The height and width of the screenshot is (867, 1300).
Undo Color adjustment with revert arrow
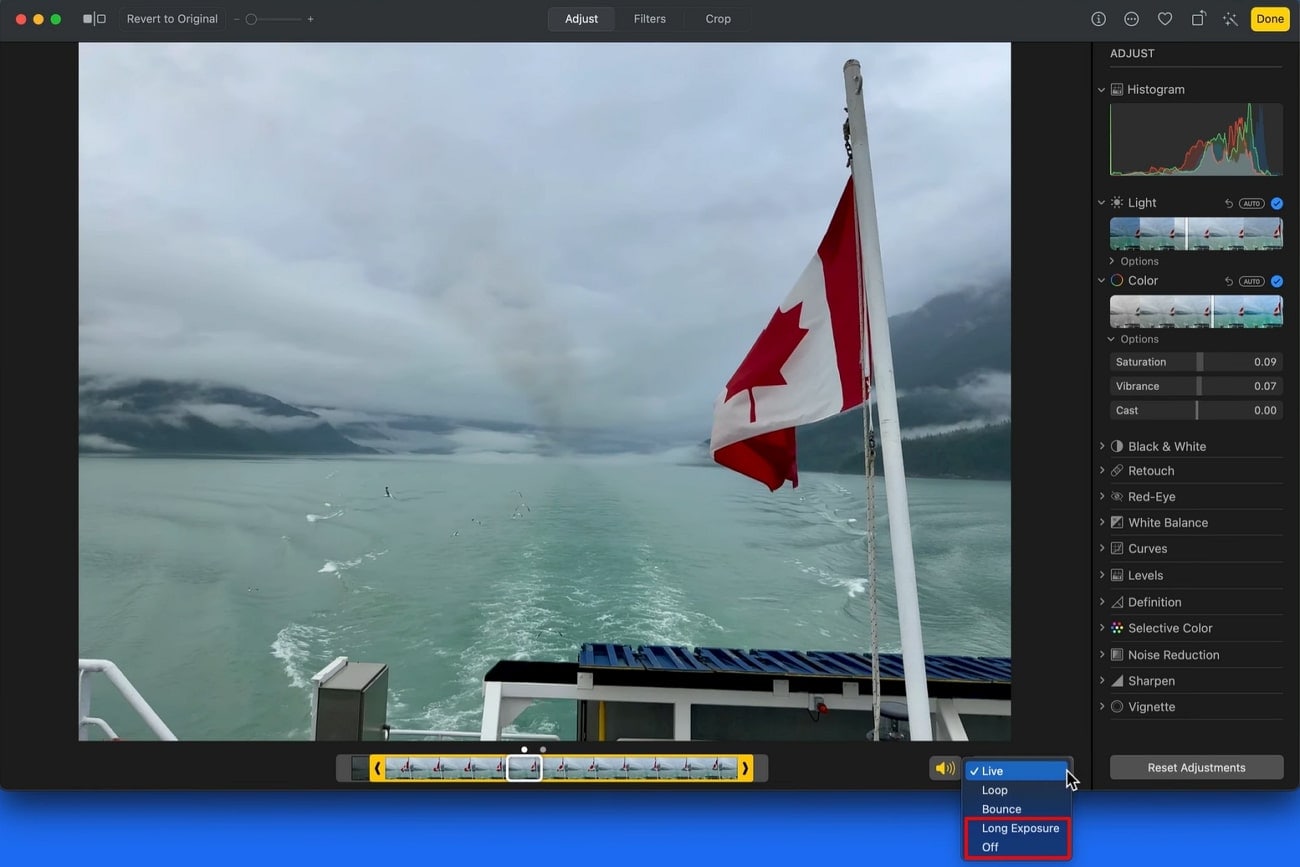(x=1229, y=281)
